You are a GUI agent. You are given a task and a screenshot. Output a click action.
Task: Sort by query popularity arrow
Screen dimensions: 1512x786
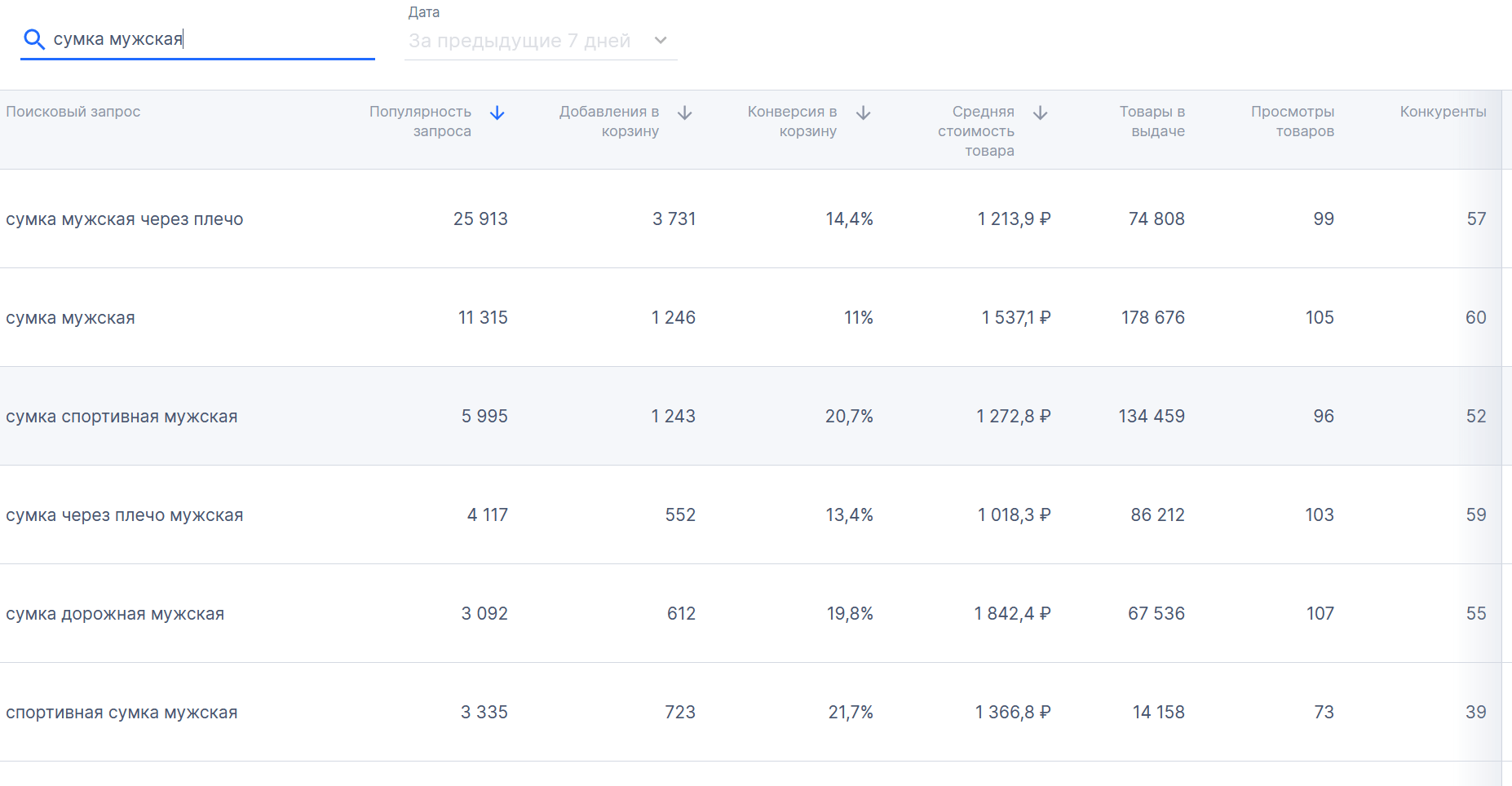pos(497,113)
